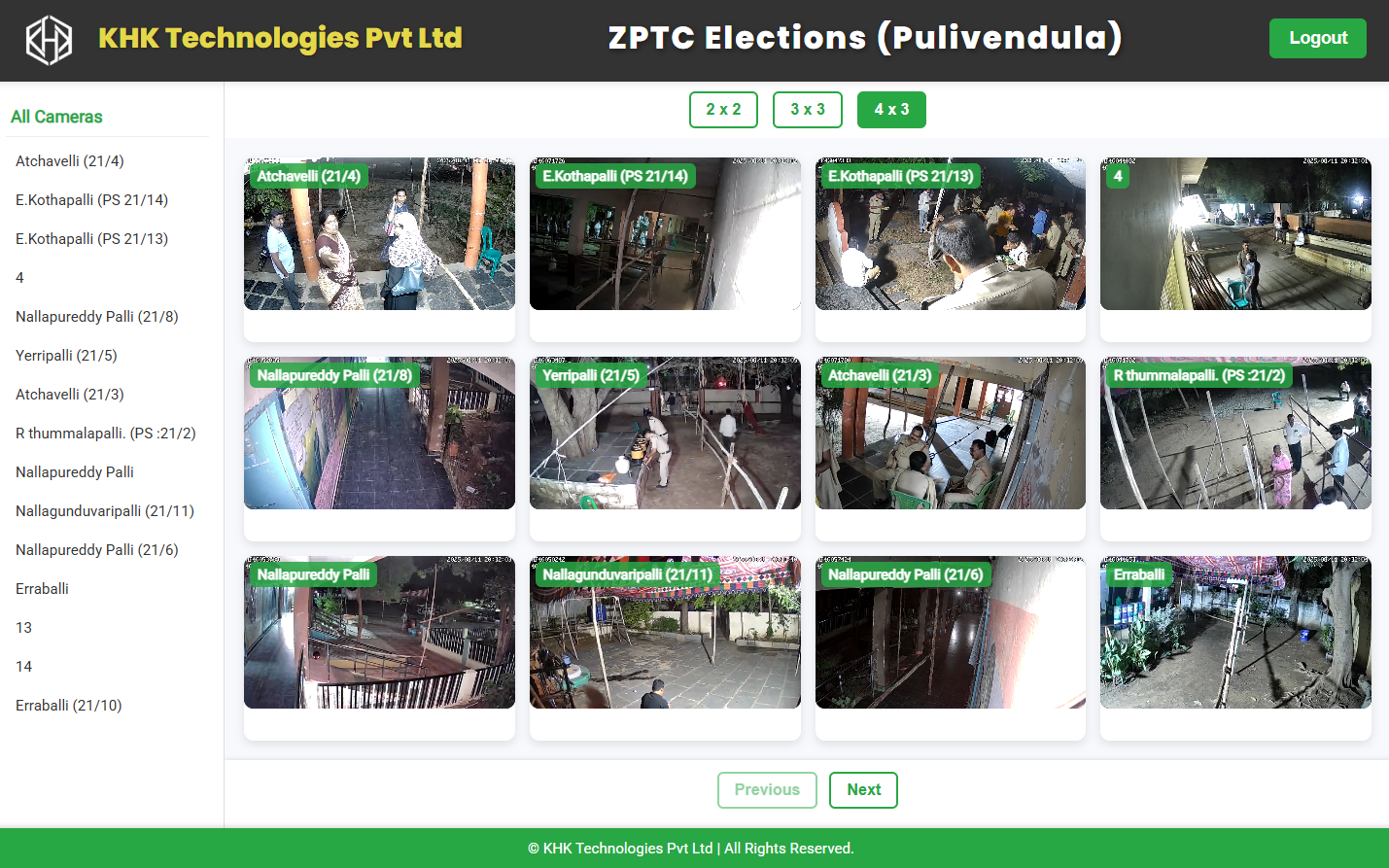
Task: Open Atchavelli (21/4) in the camera list
Action: tap(70, 161)
